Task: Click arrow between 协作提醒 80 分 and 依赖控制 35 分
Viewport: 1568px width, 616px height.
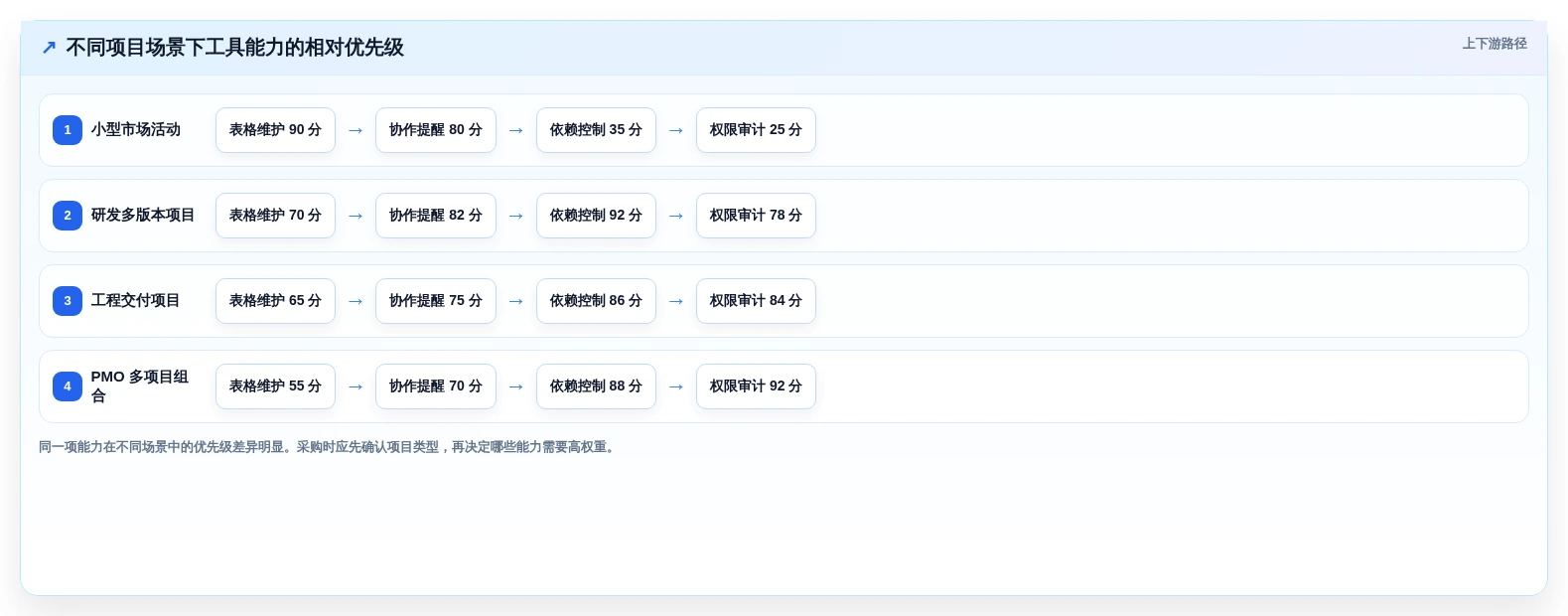Action: (516, 130)
